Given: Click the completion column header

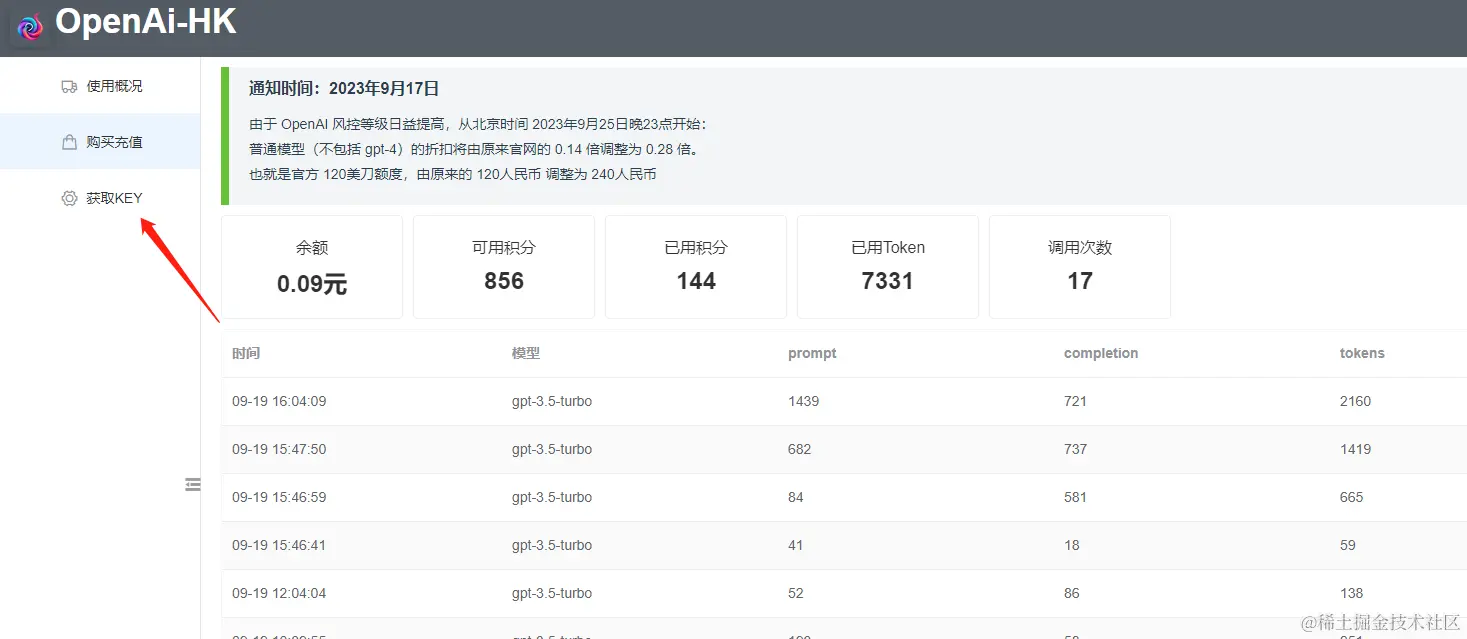Looking at the screenshot, I should tap(1101, 353).
